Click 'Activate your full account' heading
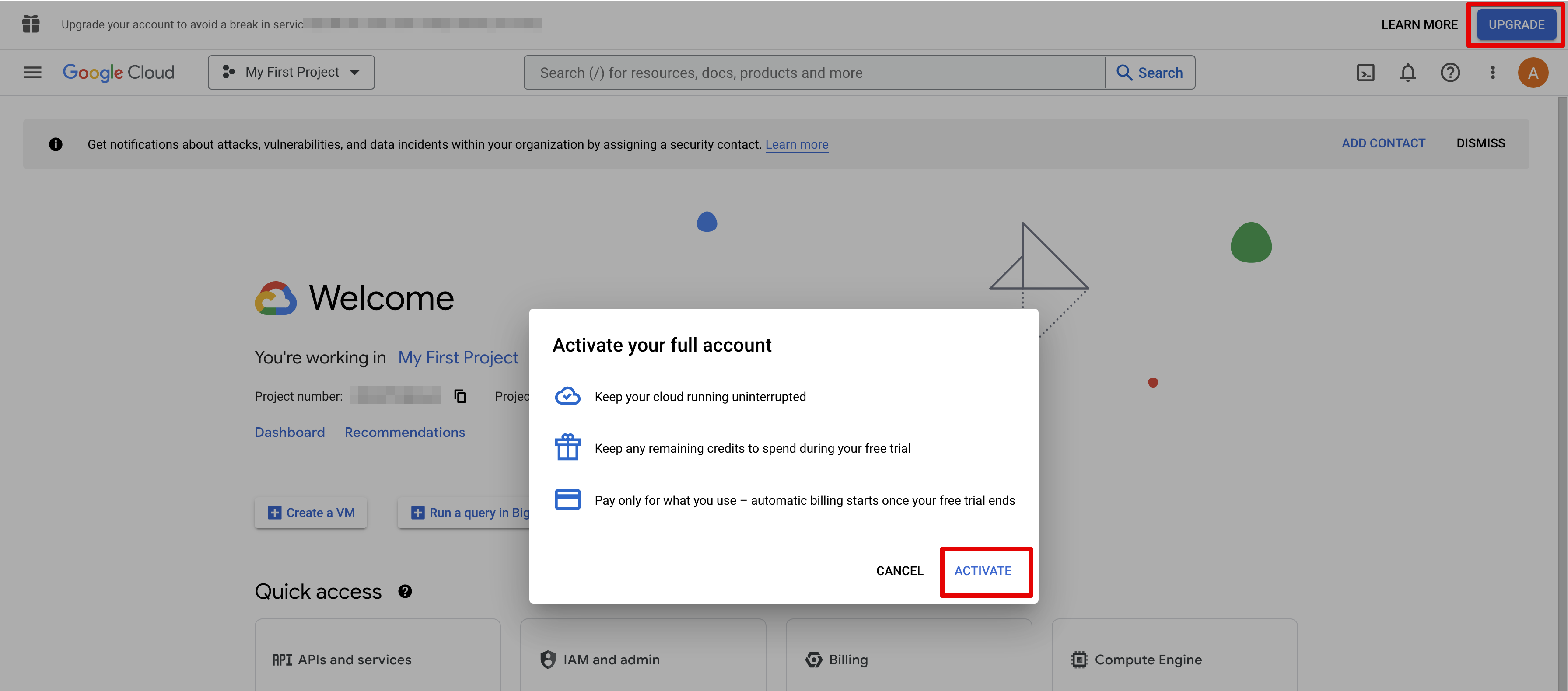The height and width of the screenshot is (691, 1568). coord(661,345)
